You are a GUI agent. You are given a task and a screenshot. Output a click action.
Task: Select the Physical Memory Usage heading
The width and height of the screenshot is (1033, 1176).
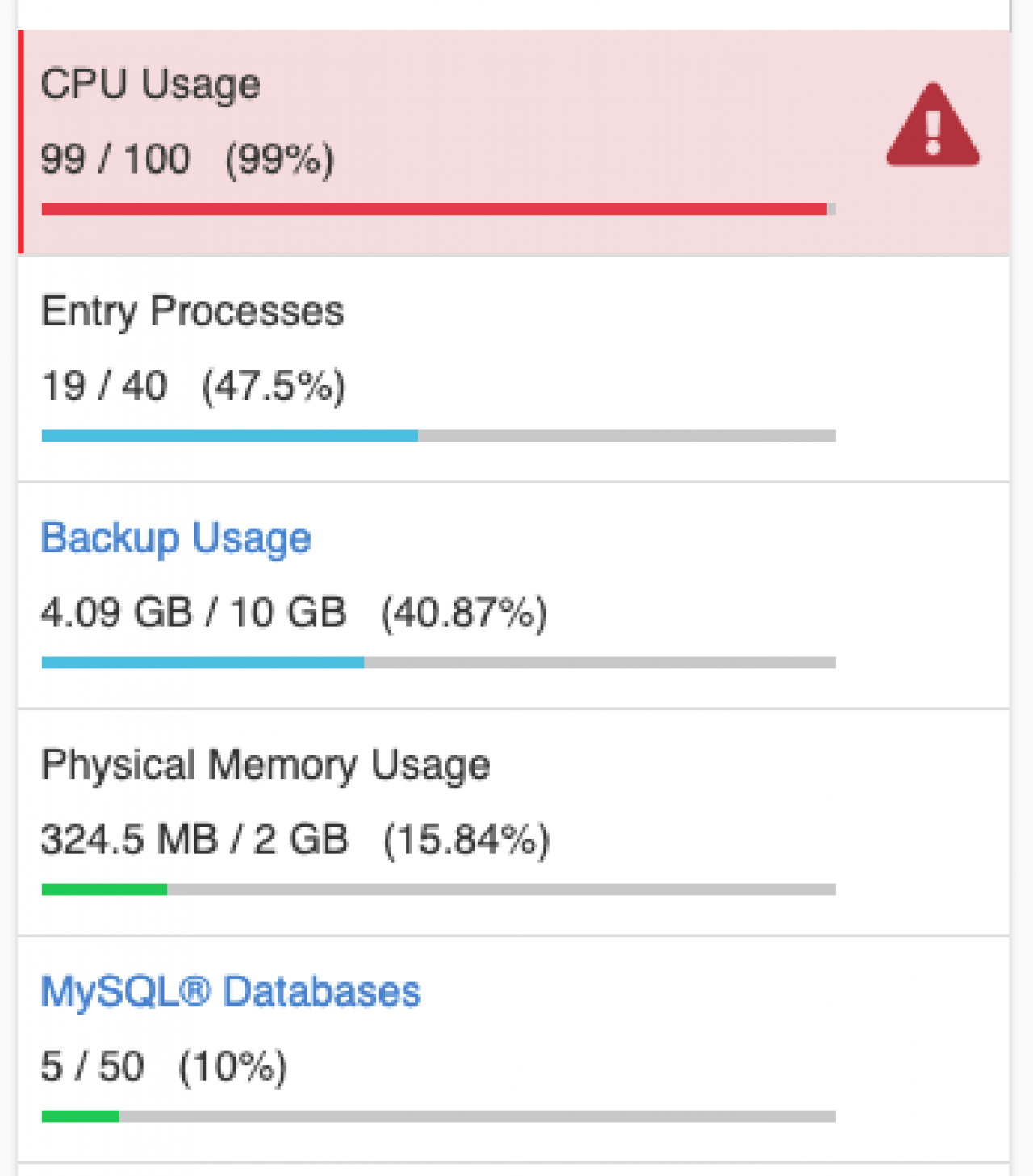(x=266, y=765)
